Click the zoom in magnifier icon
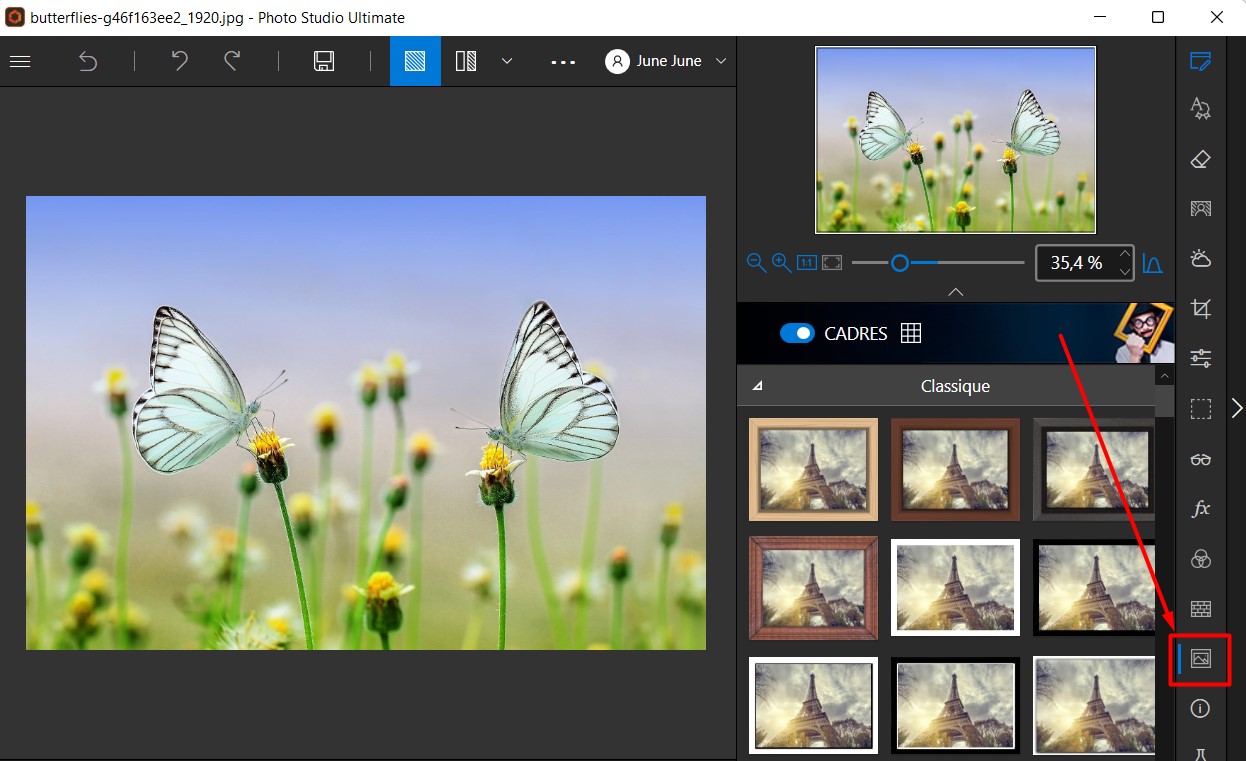 click(x=781, y=263)
